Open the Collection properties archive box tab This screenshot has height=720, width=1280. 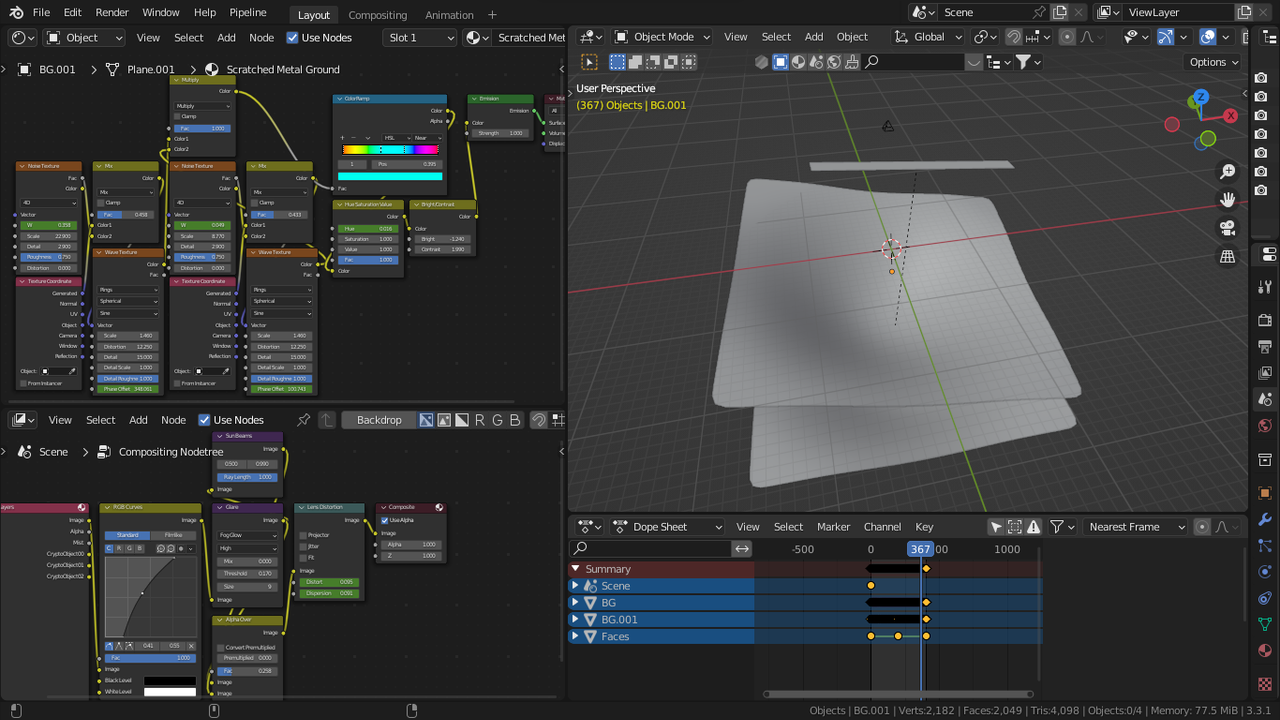(1265, 460)
